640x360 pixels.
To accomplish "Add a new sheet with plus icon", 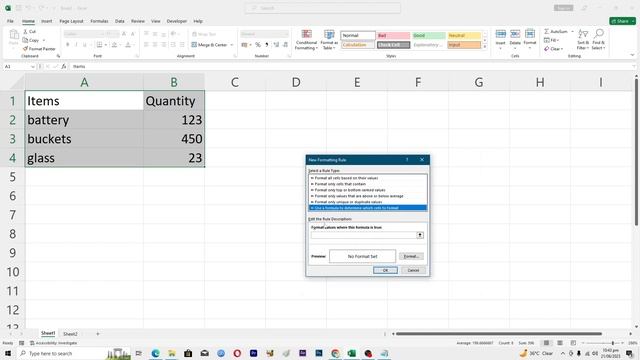I will [98, 334].
